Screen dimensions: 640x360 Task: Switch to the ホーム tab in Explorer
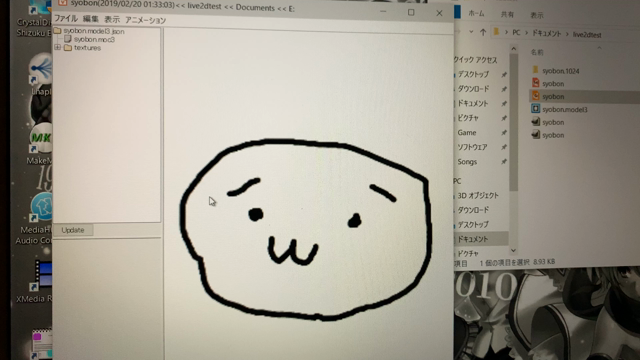tap(476, 13)
